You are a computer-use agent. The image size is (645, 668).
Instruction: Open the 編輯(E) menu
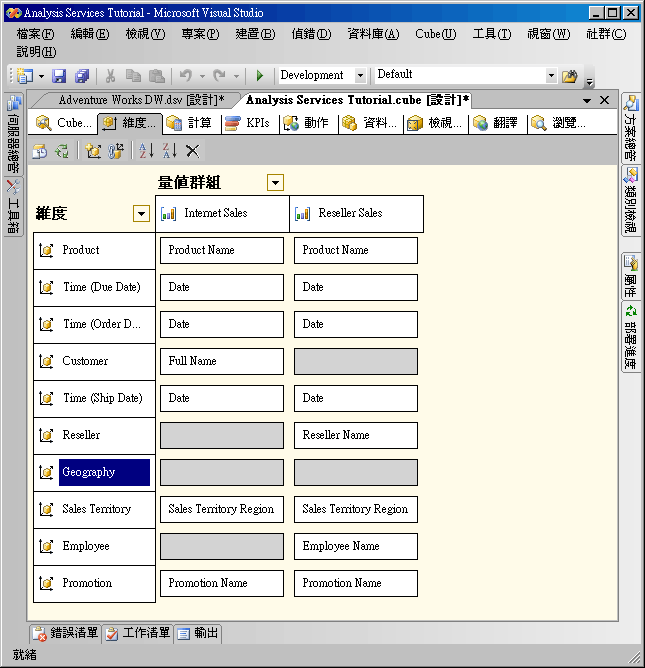(90, 34)
